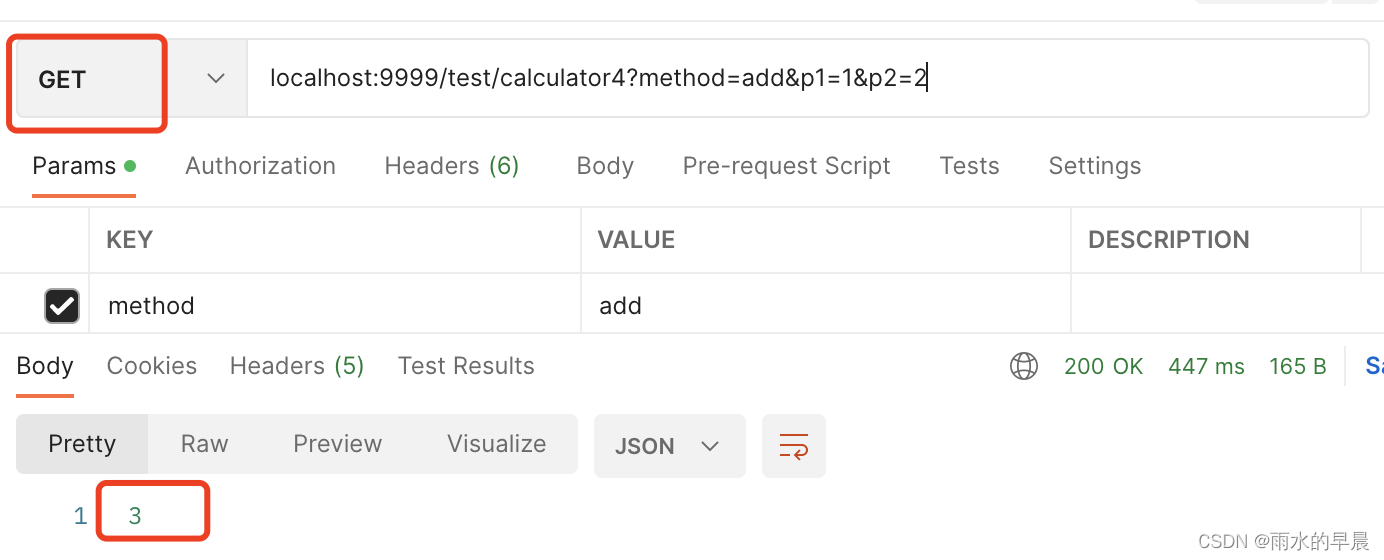Screen dimensions: 1384x560
Task: Open the Pre-request Script tab
Action: pyautogui.click(x=786, y=166)
